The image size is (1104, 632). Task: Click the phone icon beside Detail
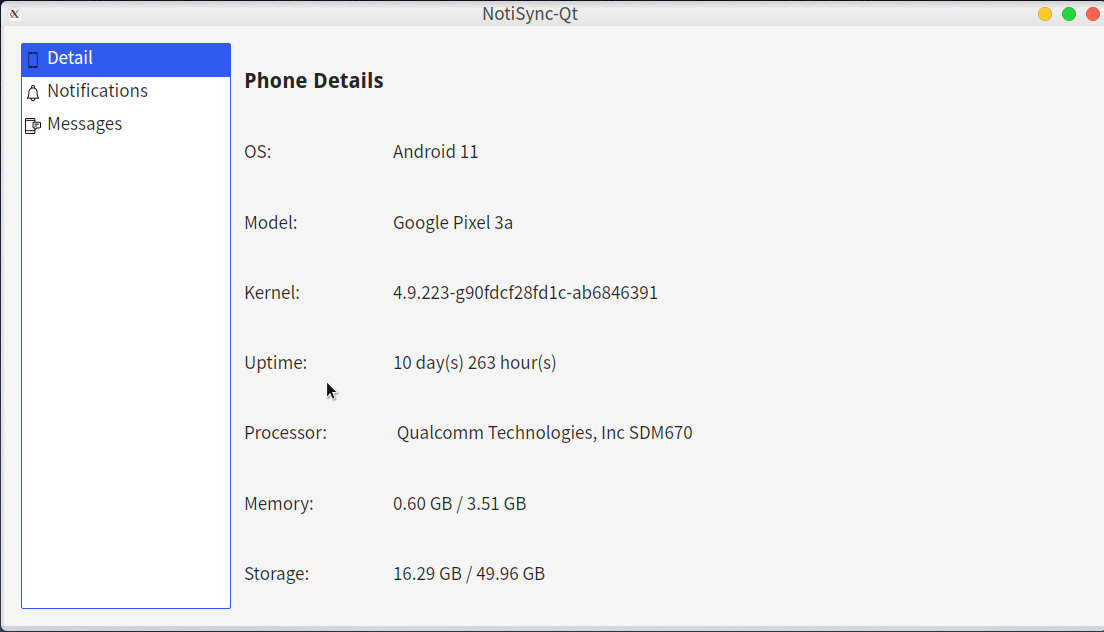[33, 59]
